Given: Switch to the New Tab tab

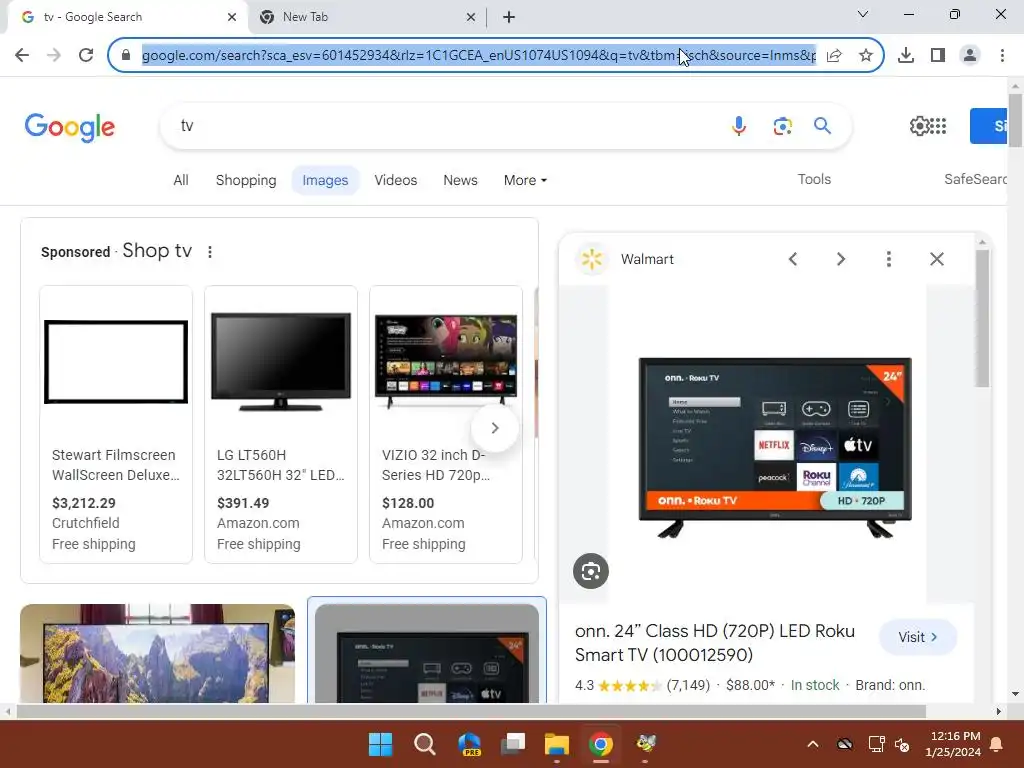Looking at the screenshot, I should coord(366,17).
